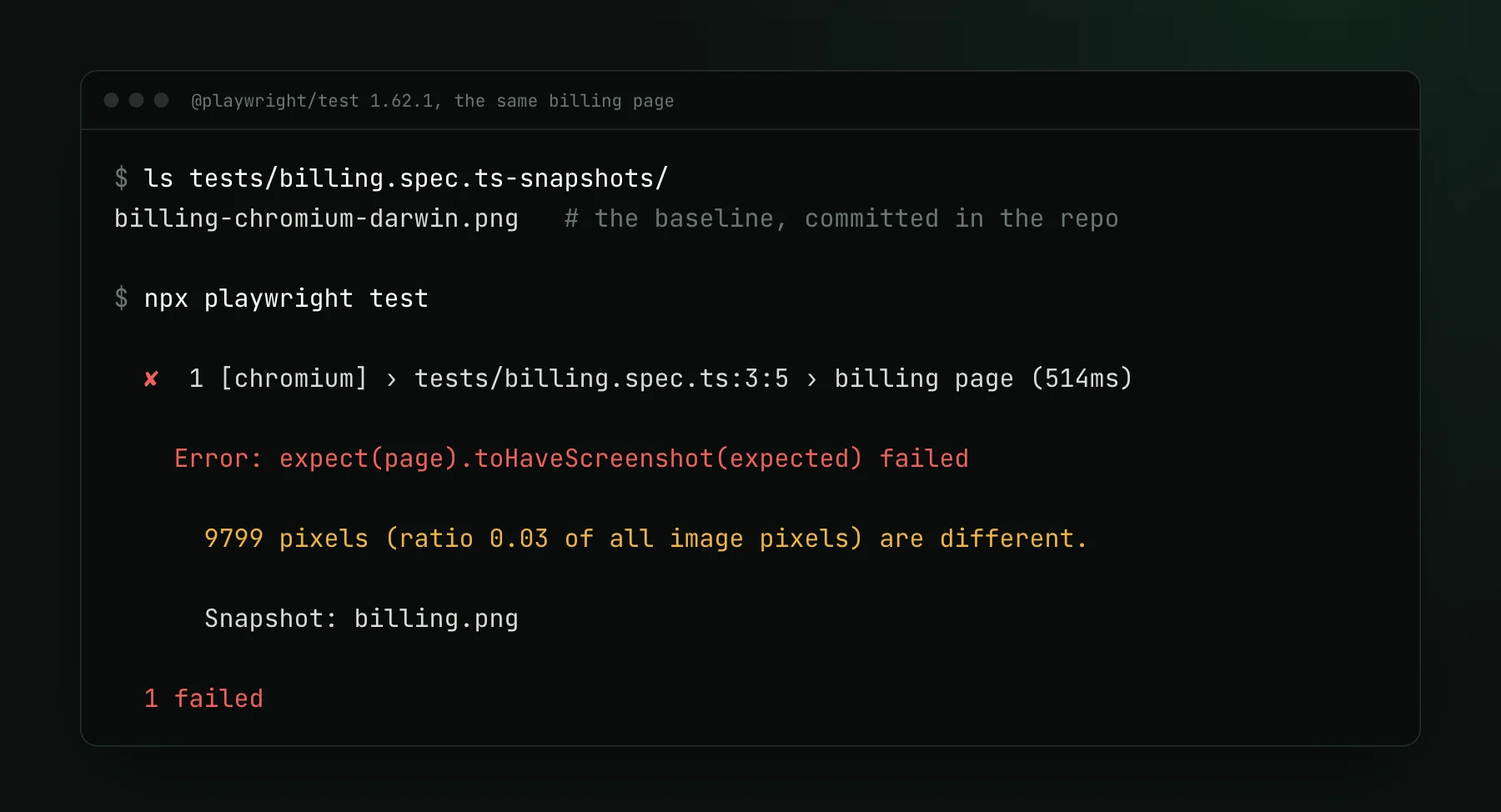Screen dimensions: 1501x812
Task: Click the first window control dot
Action: pyautogui.click(x=111, y=100)
